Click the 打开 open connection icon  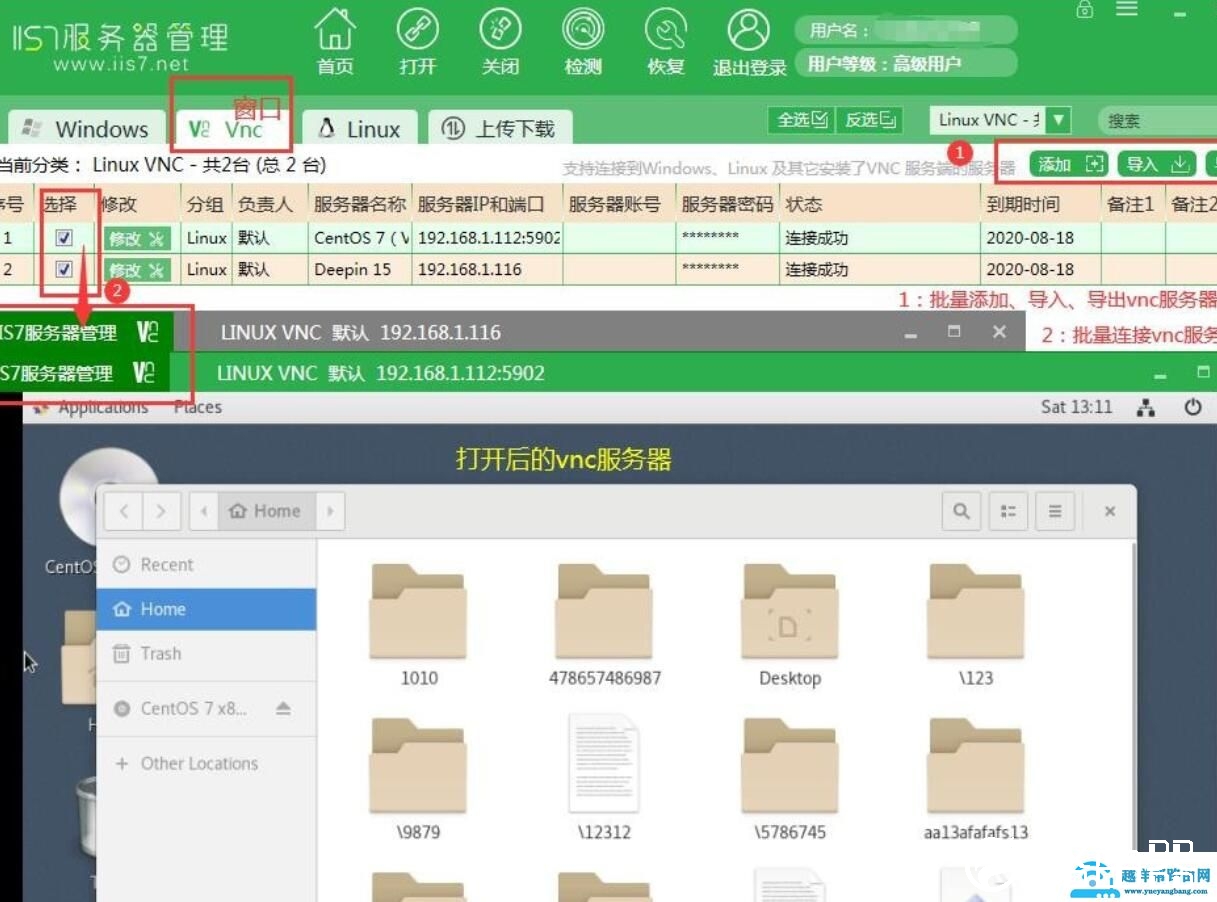(x=418, y=41)
